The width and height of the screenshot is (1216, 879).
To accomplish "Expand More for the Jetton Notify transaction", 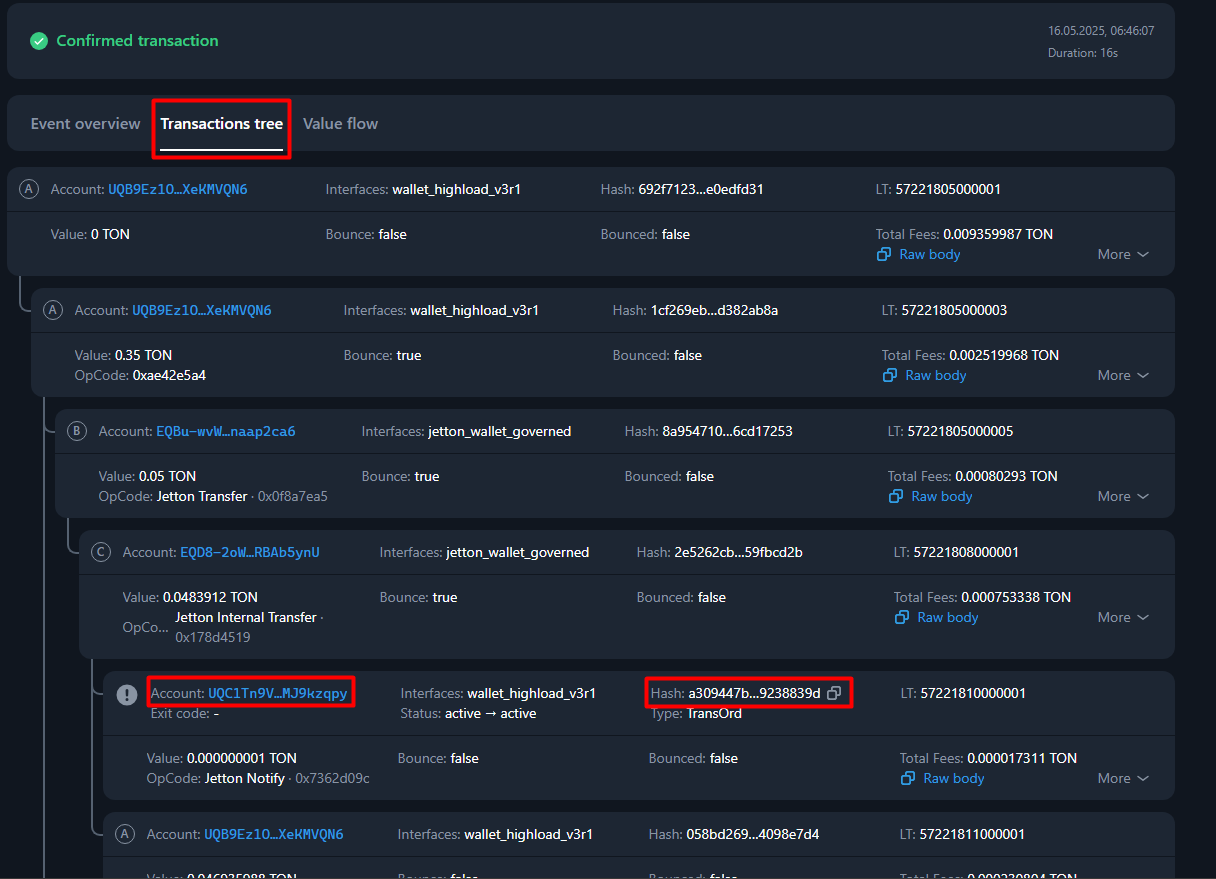I will pyautogui.click(x=1122, y=778).
